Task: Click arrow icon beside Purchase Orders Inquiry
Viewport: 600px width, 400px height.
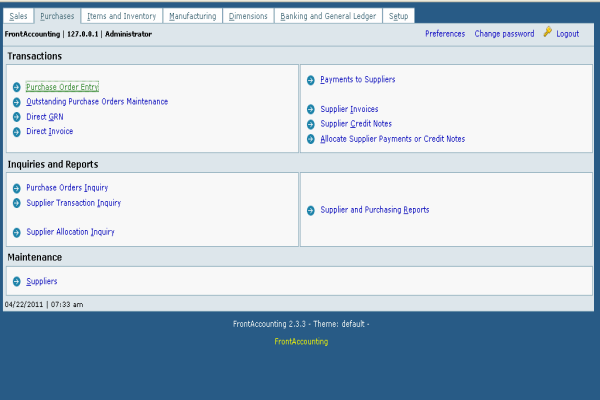Action: [x=16, y=188]
